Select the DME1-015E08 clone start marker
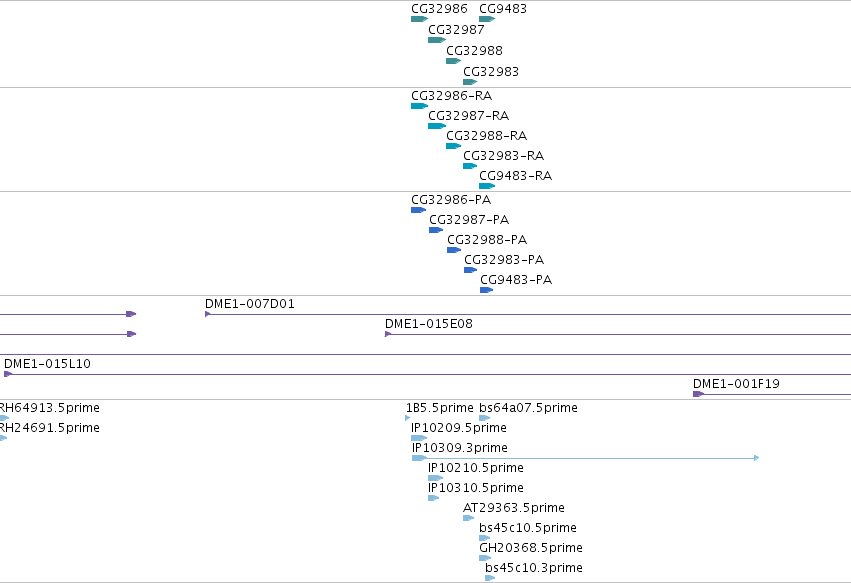Viewport: 851px width, 583px height. pyautogui.click(x=388, y=334)
